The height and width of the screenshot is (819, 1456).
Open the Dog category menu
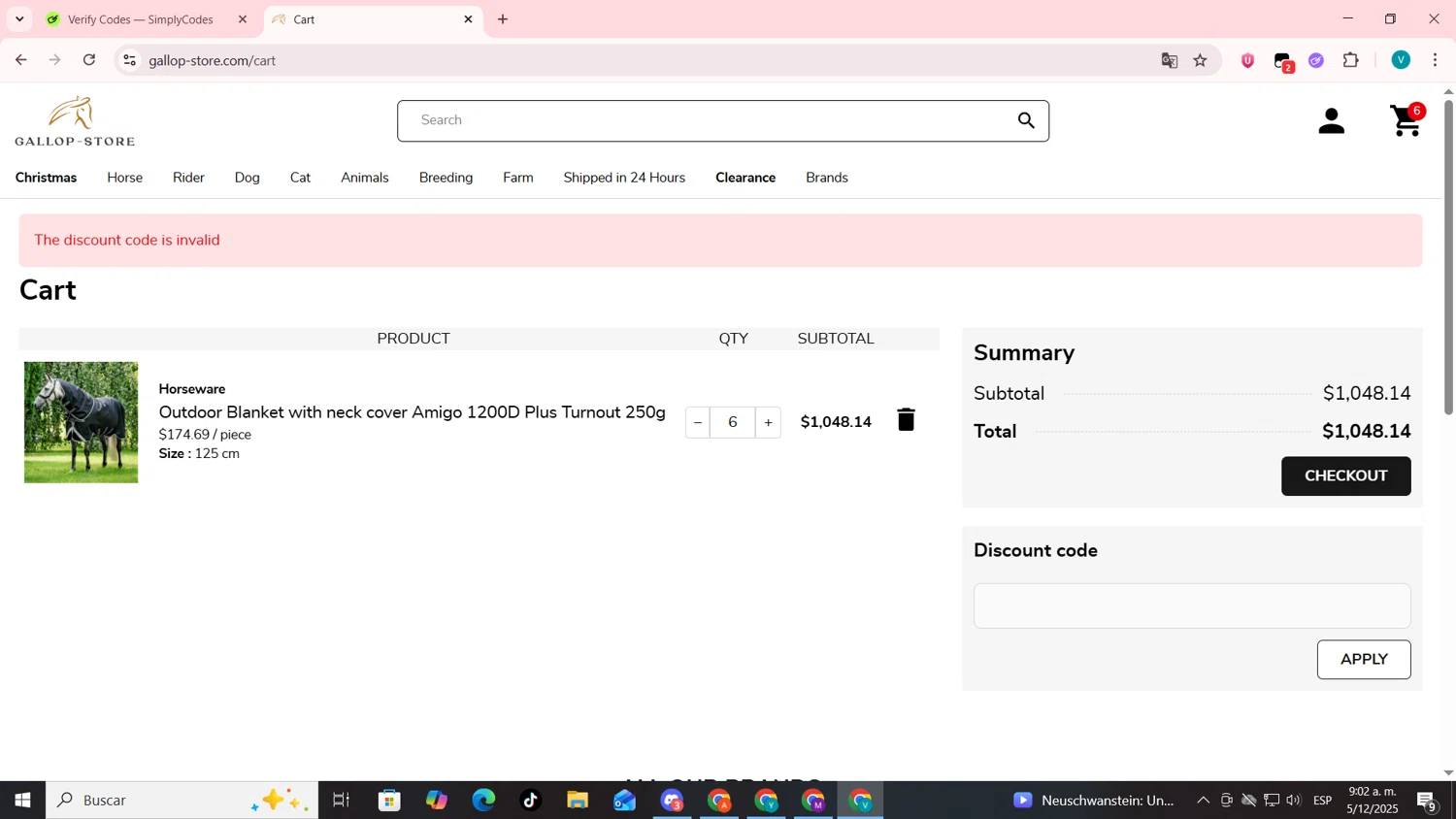pos(248,178)
